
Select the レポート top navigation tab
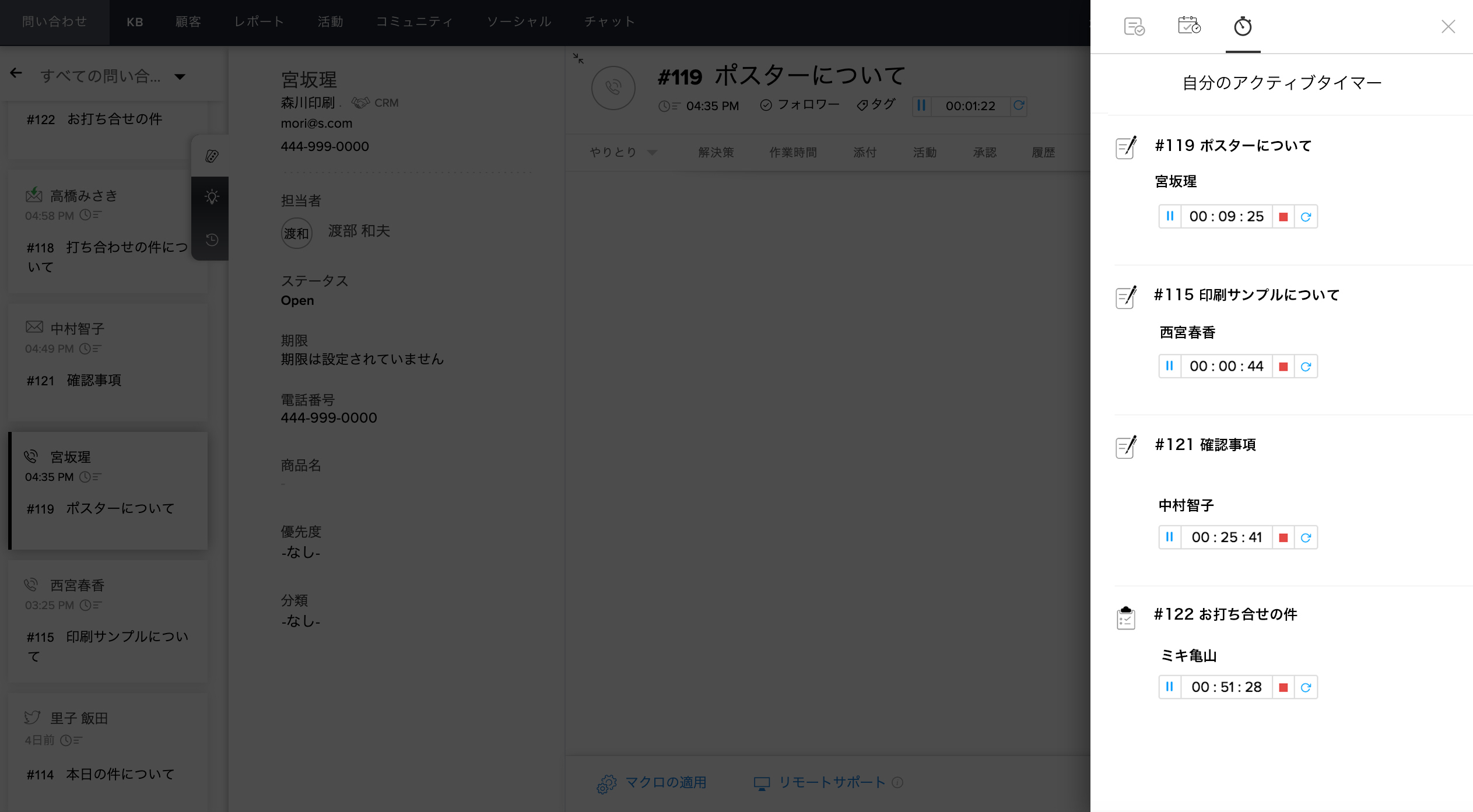tap(259, 22)
